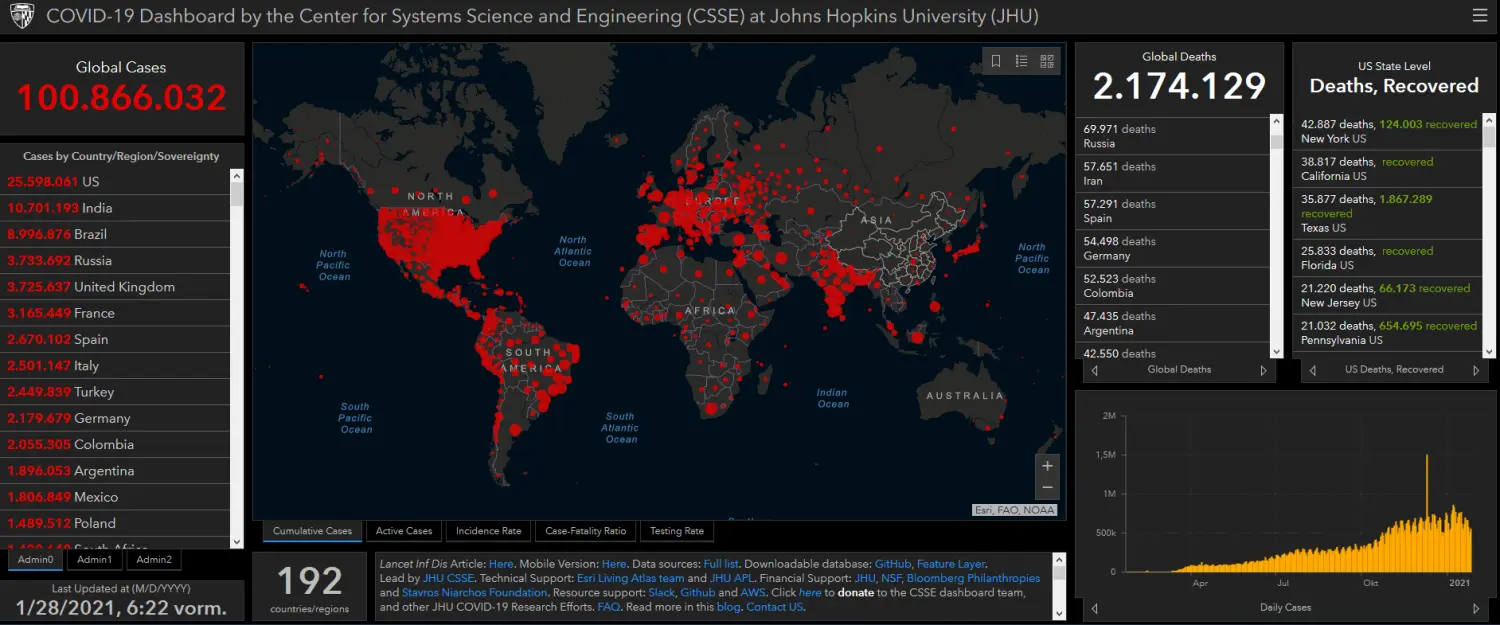Open the Basemap gallery grid icon
Image resolution: width=1500 pixels, height=625 pixels.
tap(1047, 61)
